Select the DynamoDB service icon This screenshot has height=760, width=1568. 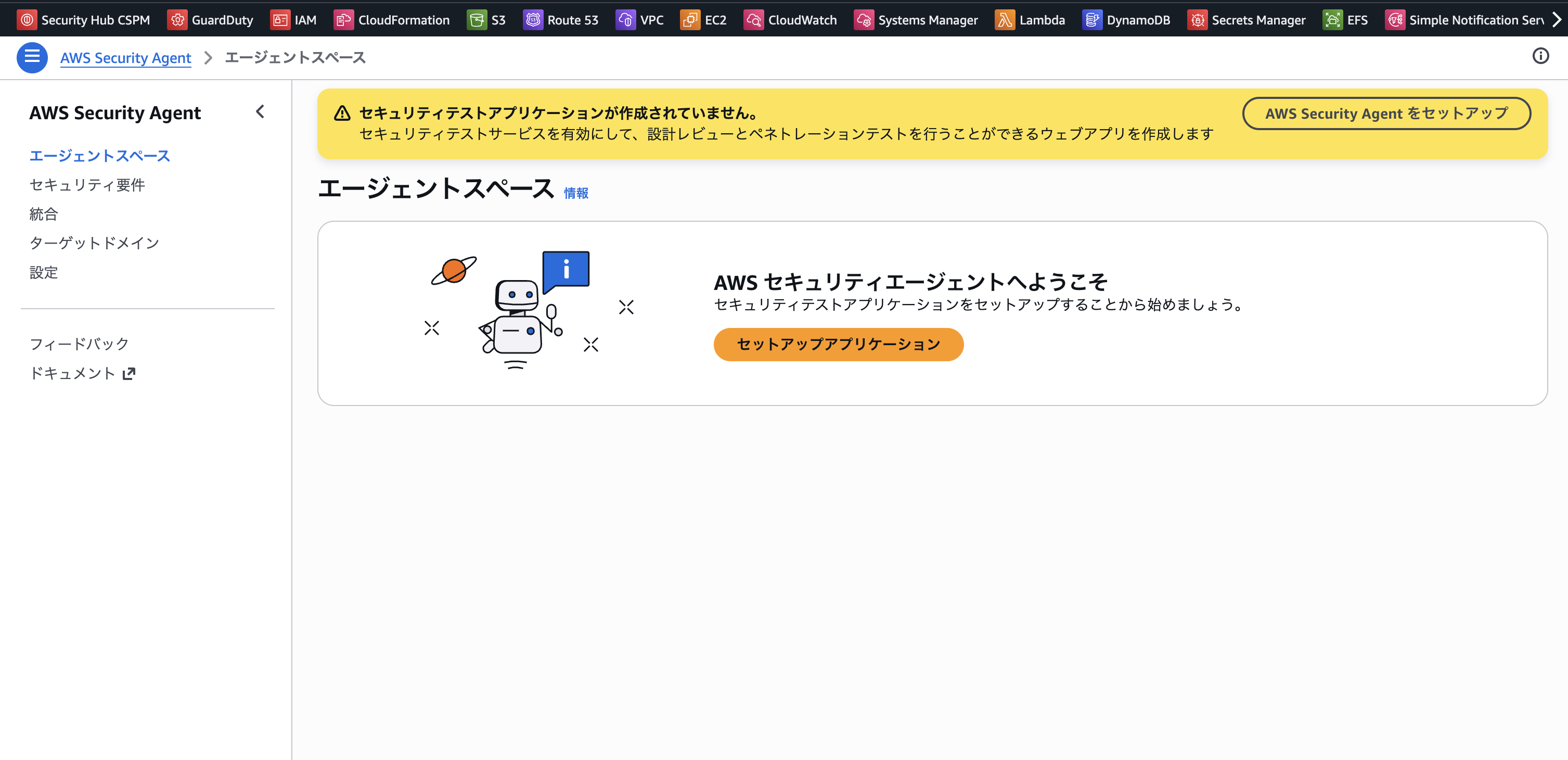tap(1092, 19)
